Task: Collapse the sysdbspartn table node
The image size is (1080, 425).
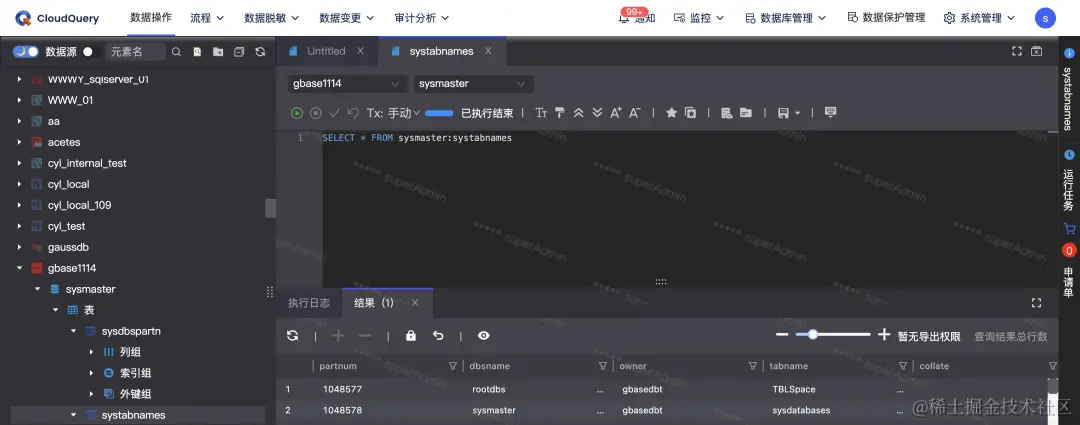Action: (73, 331)
